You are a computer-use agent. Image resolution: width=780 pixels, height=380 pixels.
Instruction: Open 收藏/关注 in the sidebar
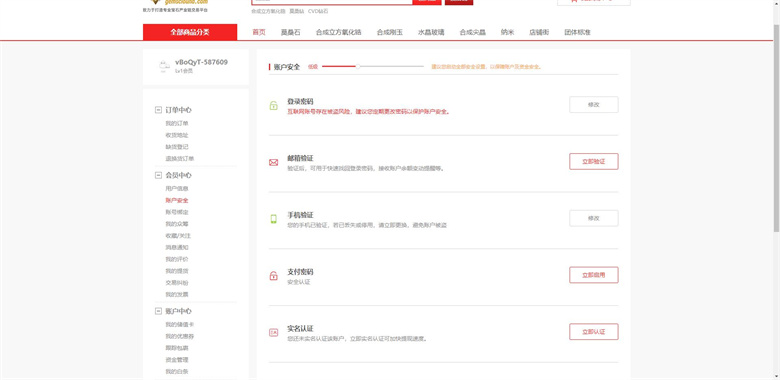(178, 236)
